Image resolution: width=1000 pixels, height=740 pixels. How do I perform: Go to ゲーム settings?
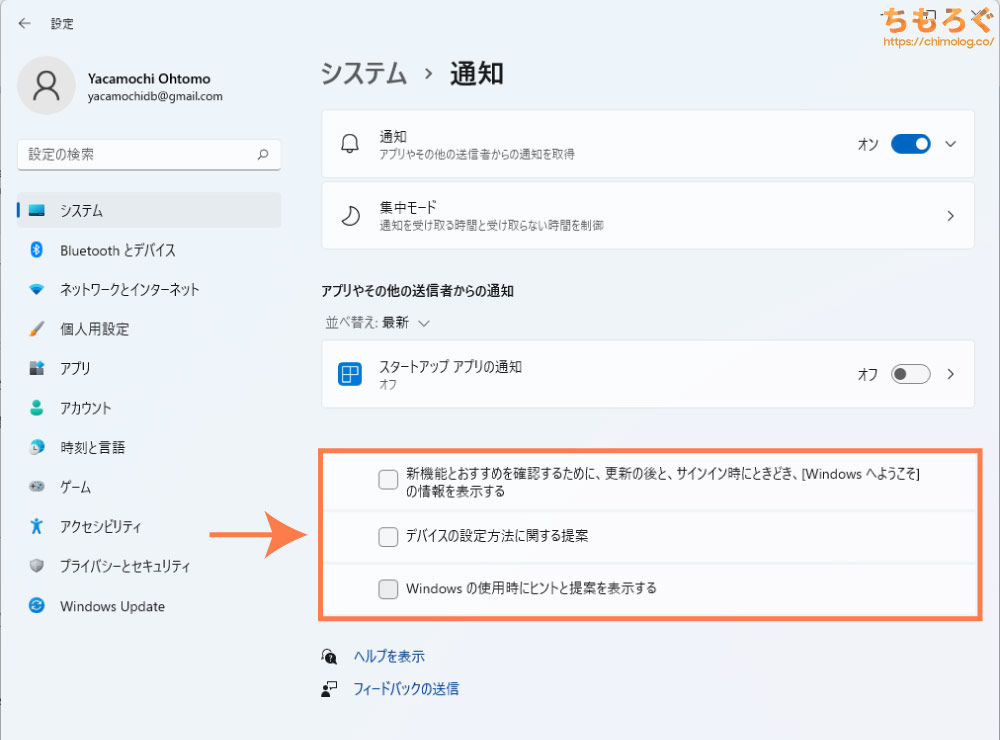(149, 487)
